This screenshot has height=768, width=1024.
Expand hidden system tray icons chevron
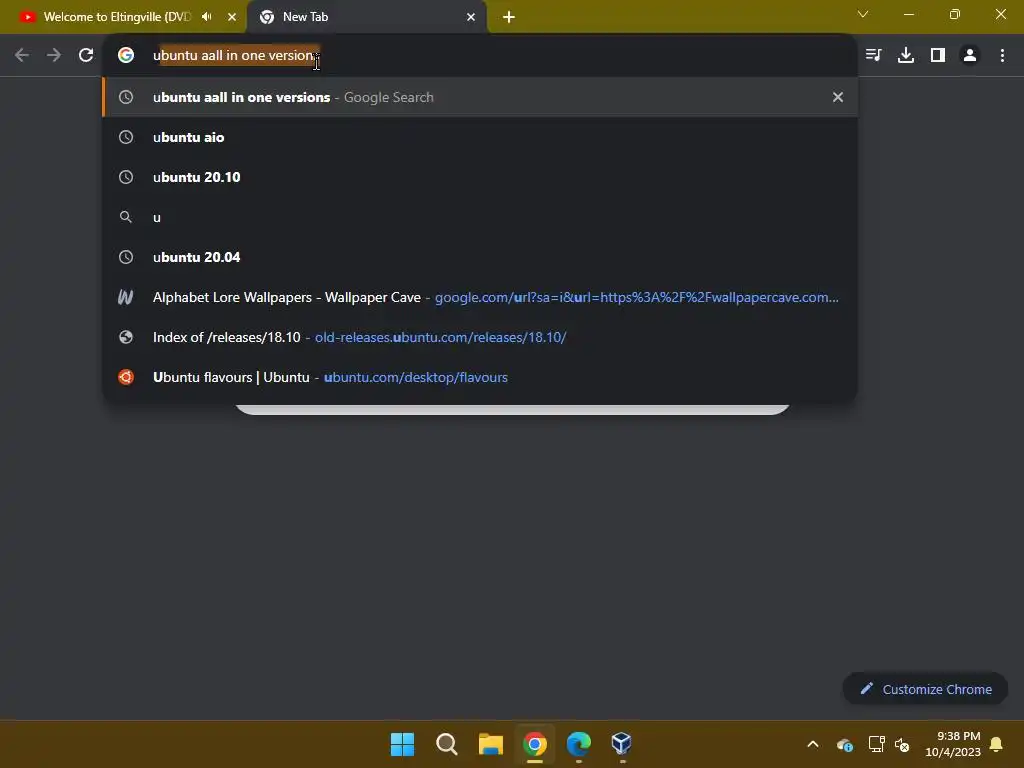[x=813, y=744]
